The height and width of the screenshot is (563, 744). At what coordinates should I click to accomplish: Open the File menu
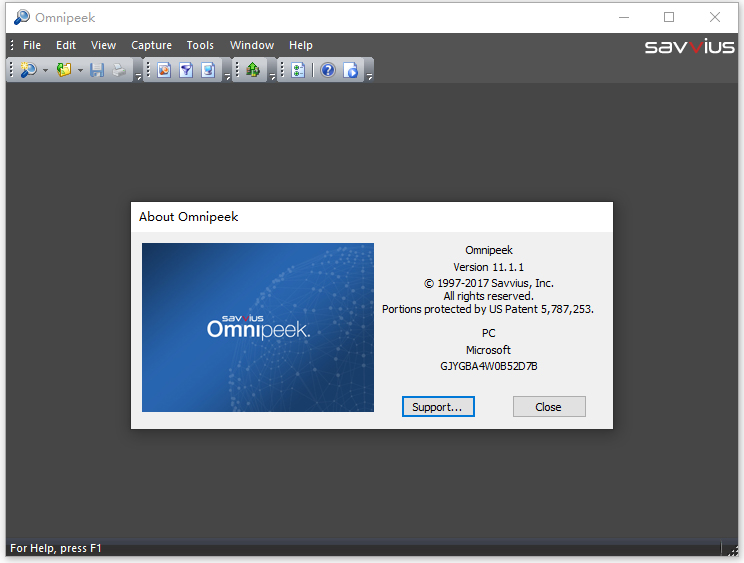click(32, 45)
